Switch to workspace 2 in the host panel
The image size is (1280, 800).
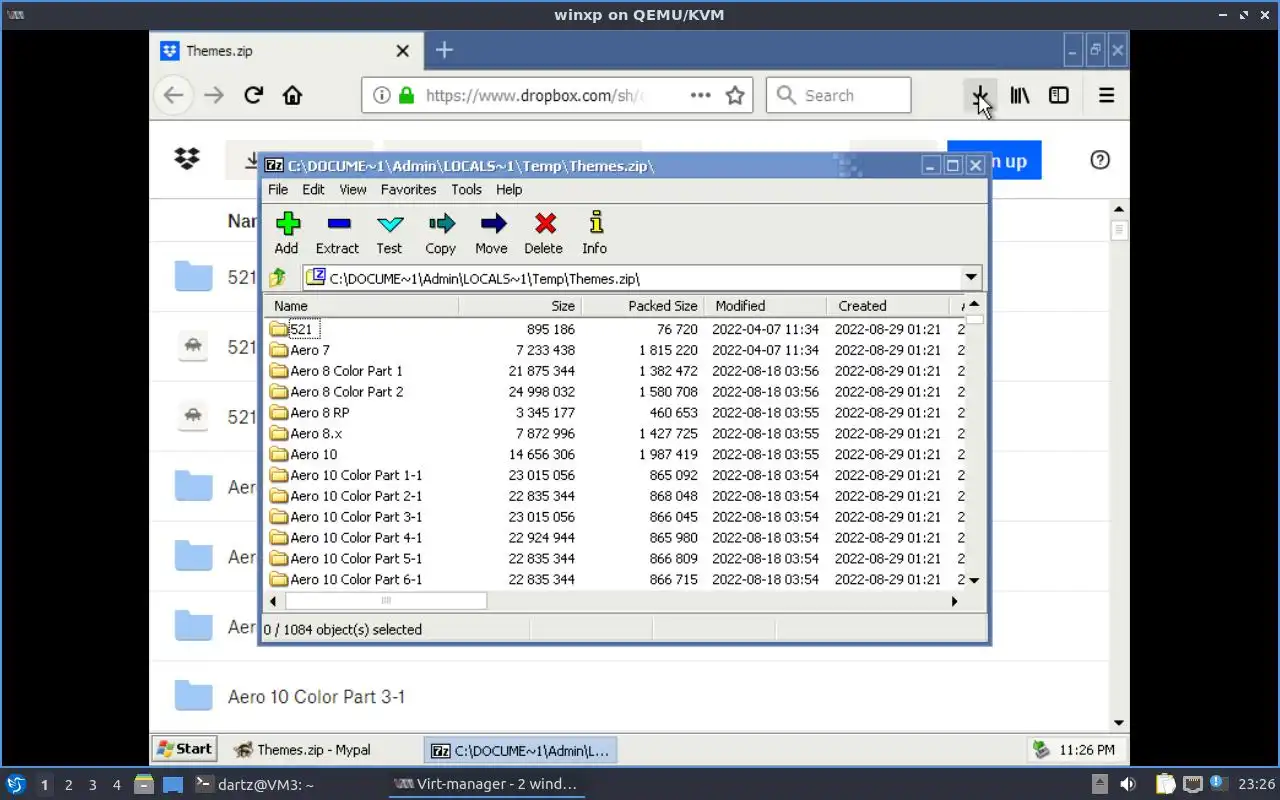pyautogui.click(x=69, y=784)
